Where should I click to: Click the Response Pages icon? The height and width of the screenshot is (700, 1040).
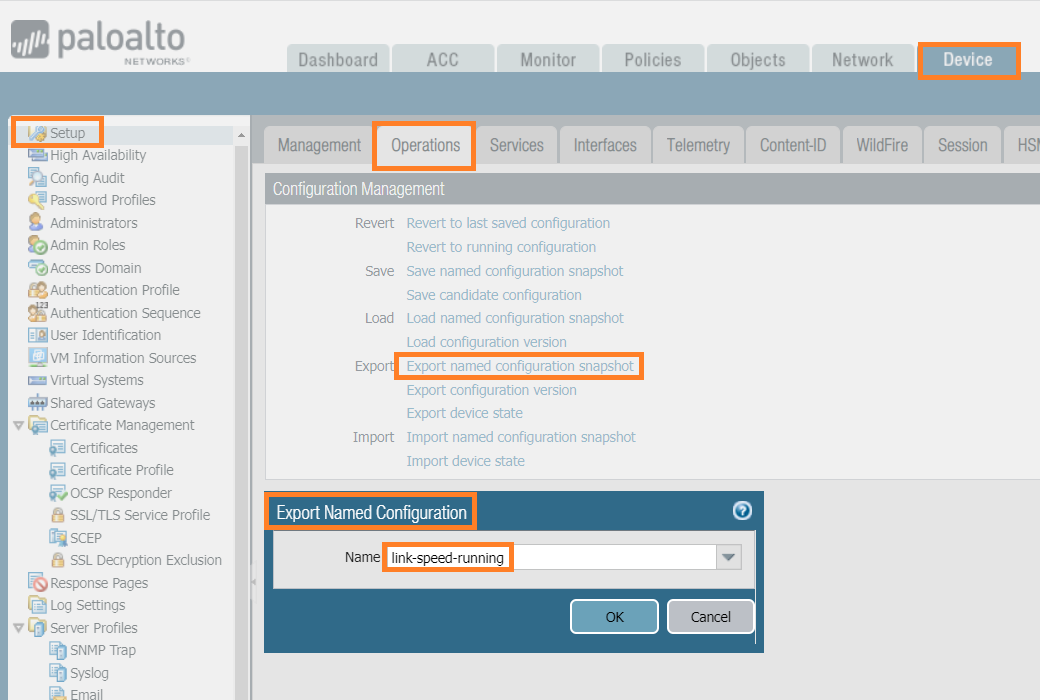coord(37,582)
